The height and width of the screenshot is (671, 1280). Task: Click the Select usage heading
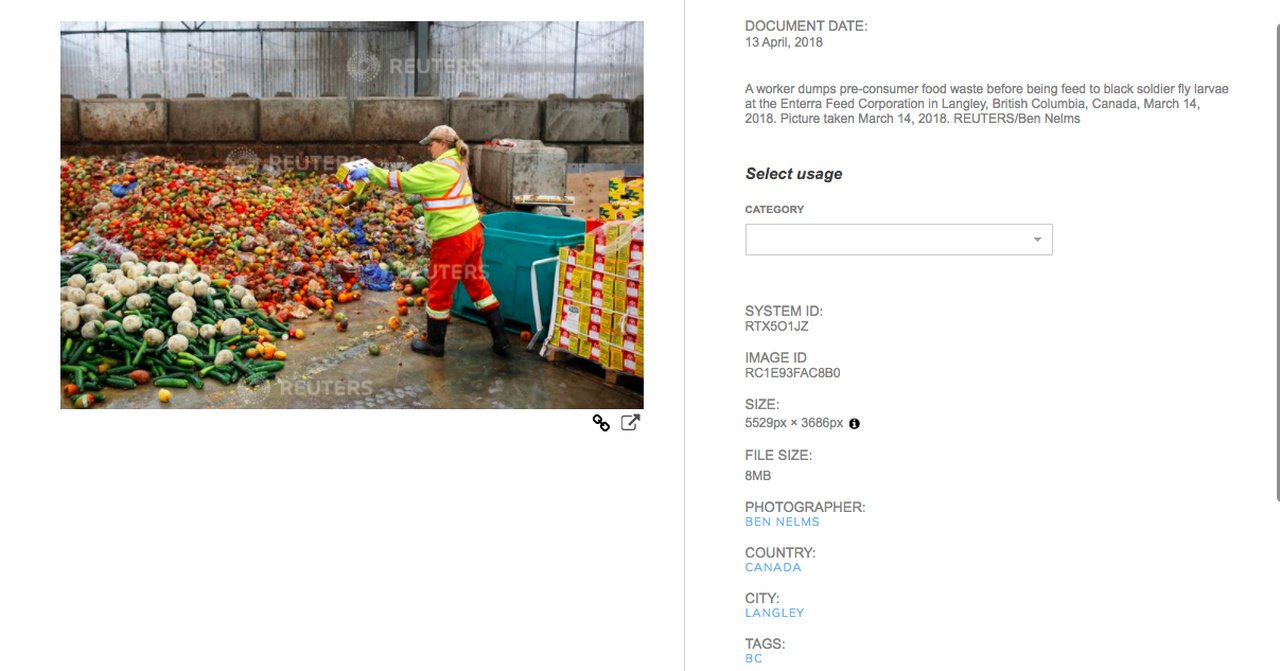pos(794,174)
